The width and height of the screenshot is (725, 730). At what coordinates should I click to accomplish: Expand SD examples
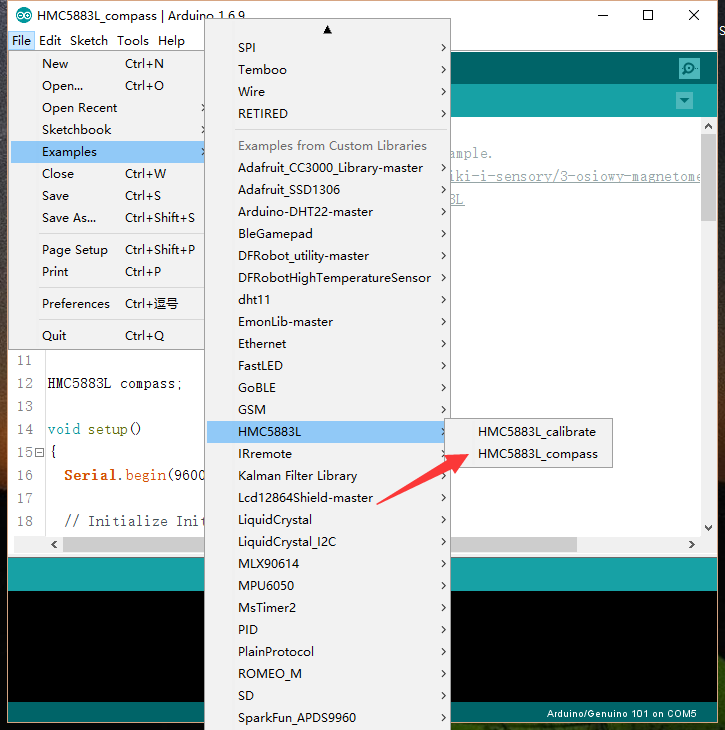pyautogui.click(x=328, y=696)
